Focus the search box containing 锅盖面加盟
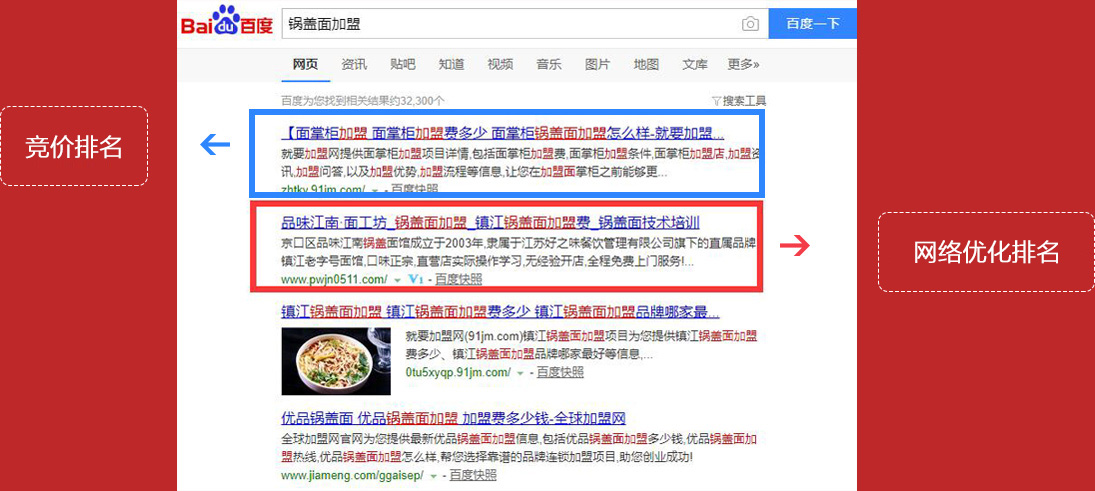This screenshot has width=1095, height=491. 510,24
